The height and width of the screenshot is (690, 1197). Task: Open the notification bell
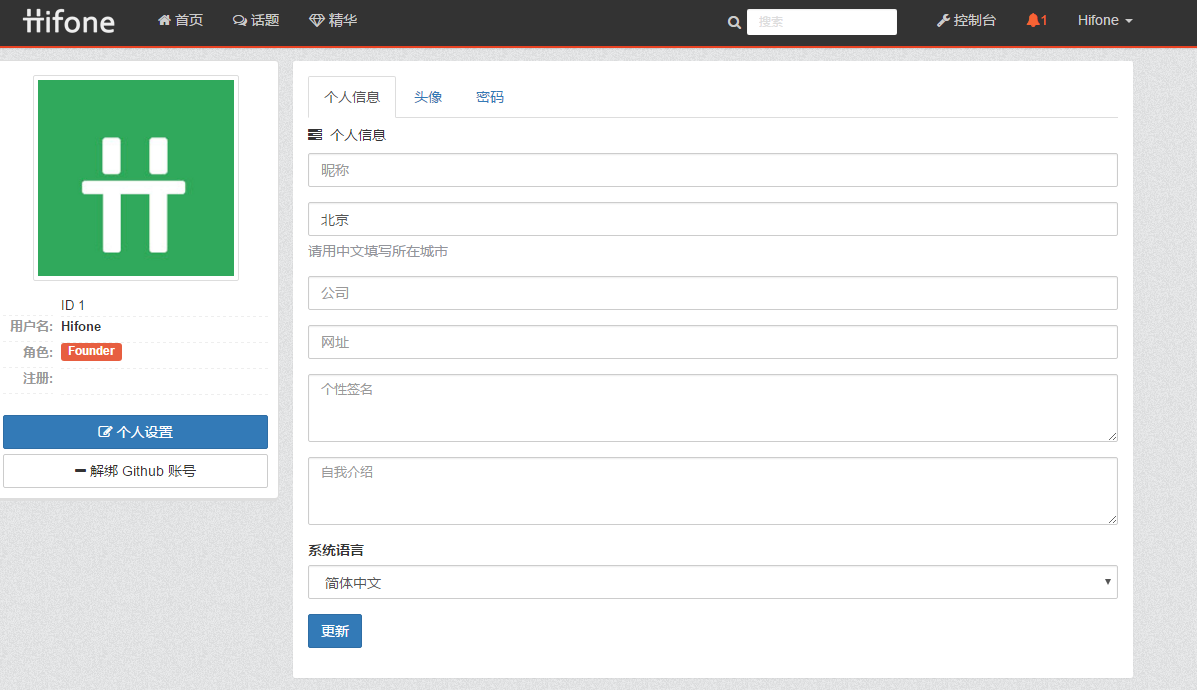pyautogui.click(x=1037, y=21)
